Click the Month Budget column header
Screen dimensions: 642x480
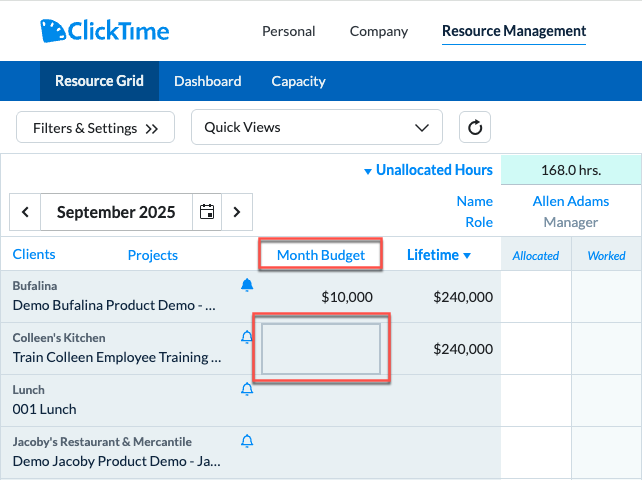(x=321, y=255)
